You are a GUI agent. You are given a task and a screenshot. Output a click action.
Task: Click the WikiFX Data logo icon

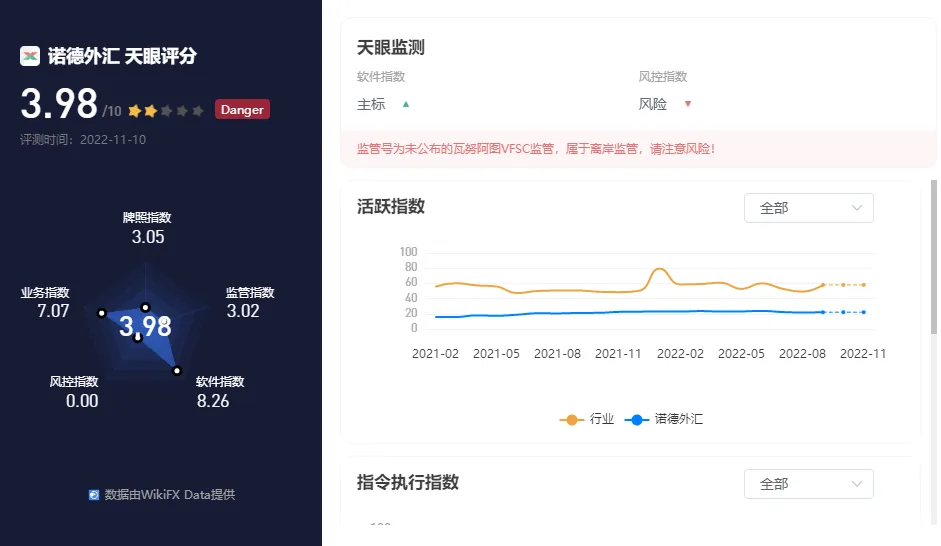94,495
